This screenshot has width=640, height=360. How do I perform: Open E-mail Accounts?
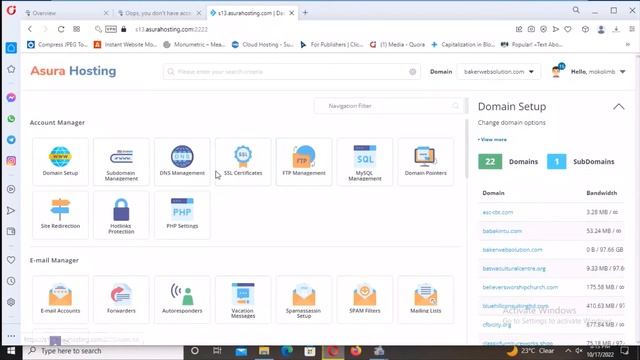[x=60, y=299]
